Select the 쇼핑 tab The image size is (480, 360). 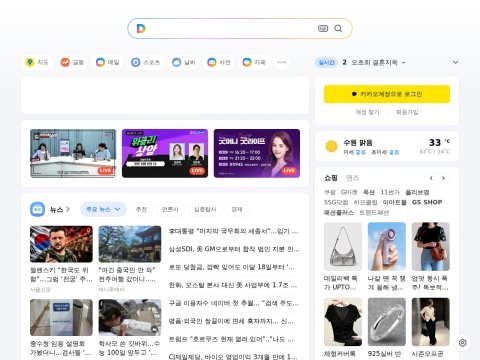[331, 178]
